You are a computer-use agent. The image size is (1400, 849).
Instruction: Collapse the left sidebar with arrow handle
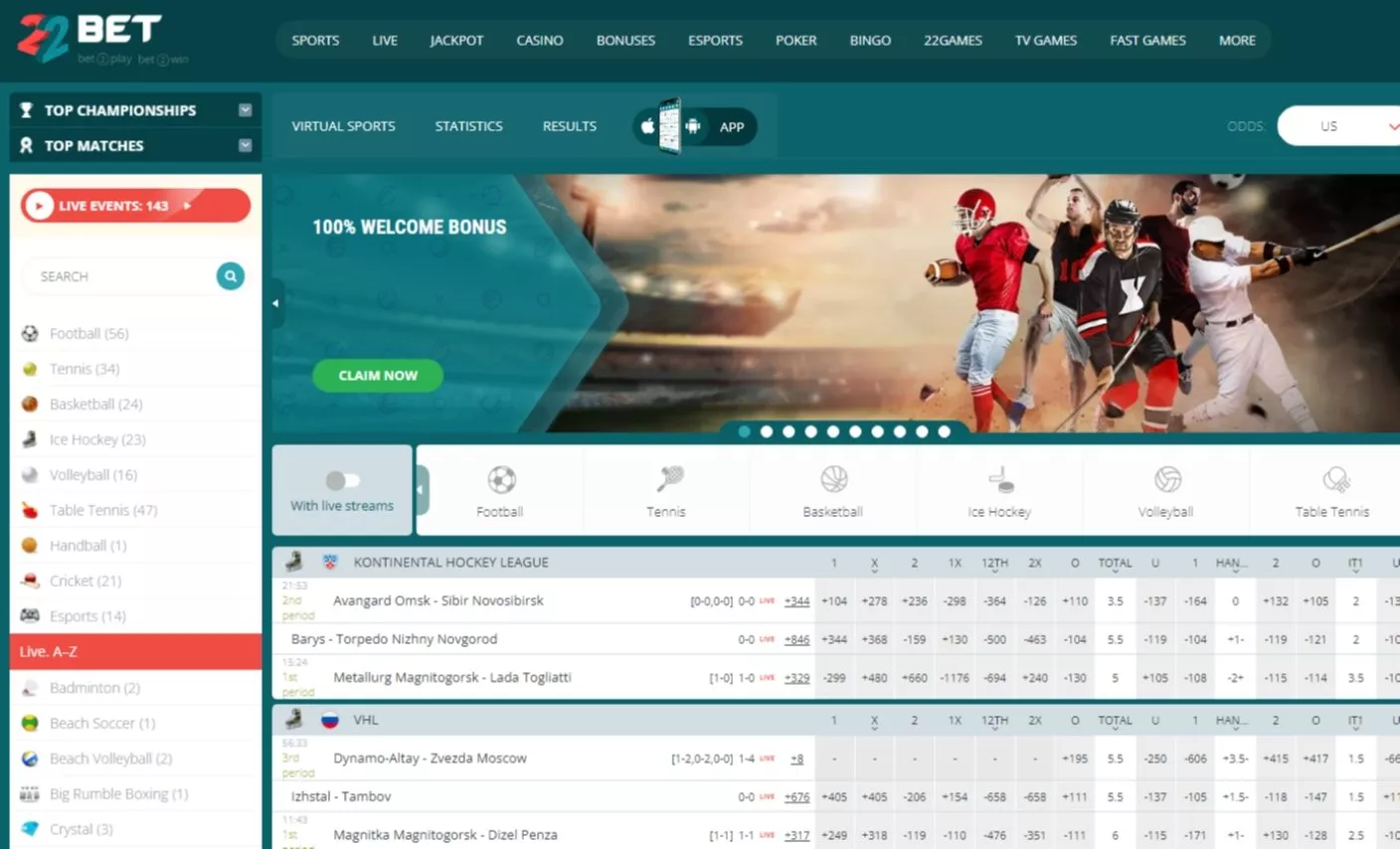(276, 303)
